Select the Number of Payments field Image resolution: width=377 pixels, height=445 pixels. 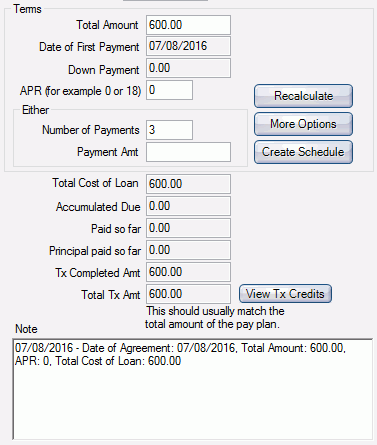click(169, 130)
